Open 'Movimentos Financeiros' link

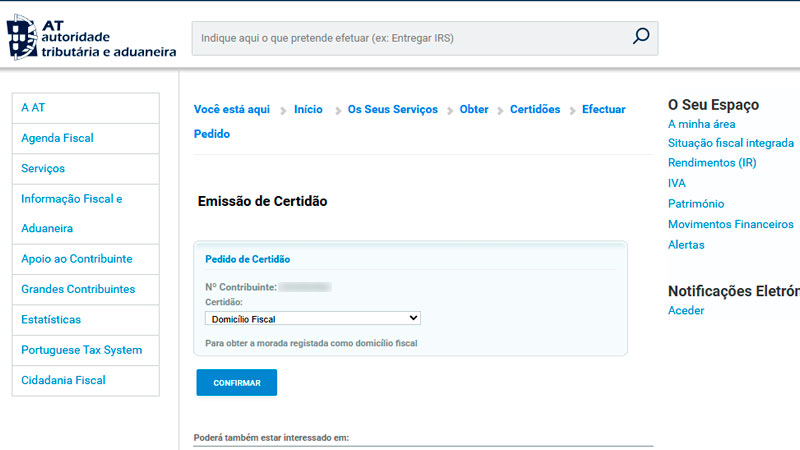click(x=731, y=224)
